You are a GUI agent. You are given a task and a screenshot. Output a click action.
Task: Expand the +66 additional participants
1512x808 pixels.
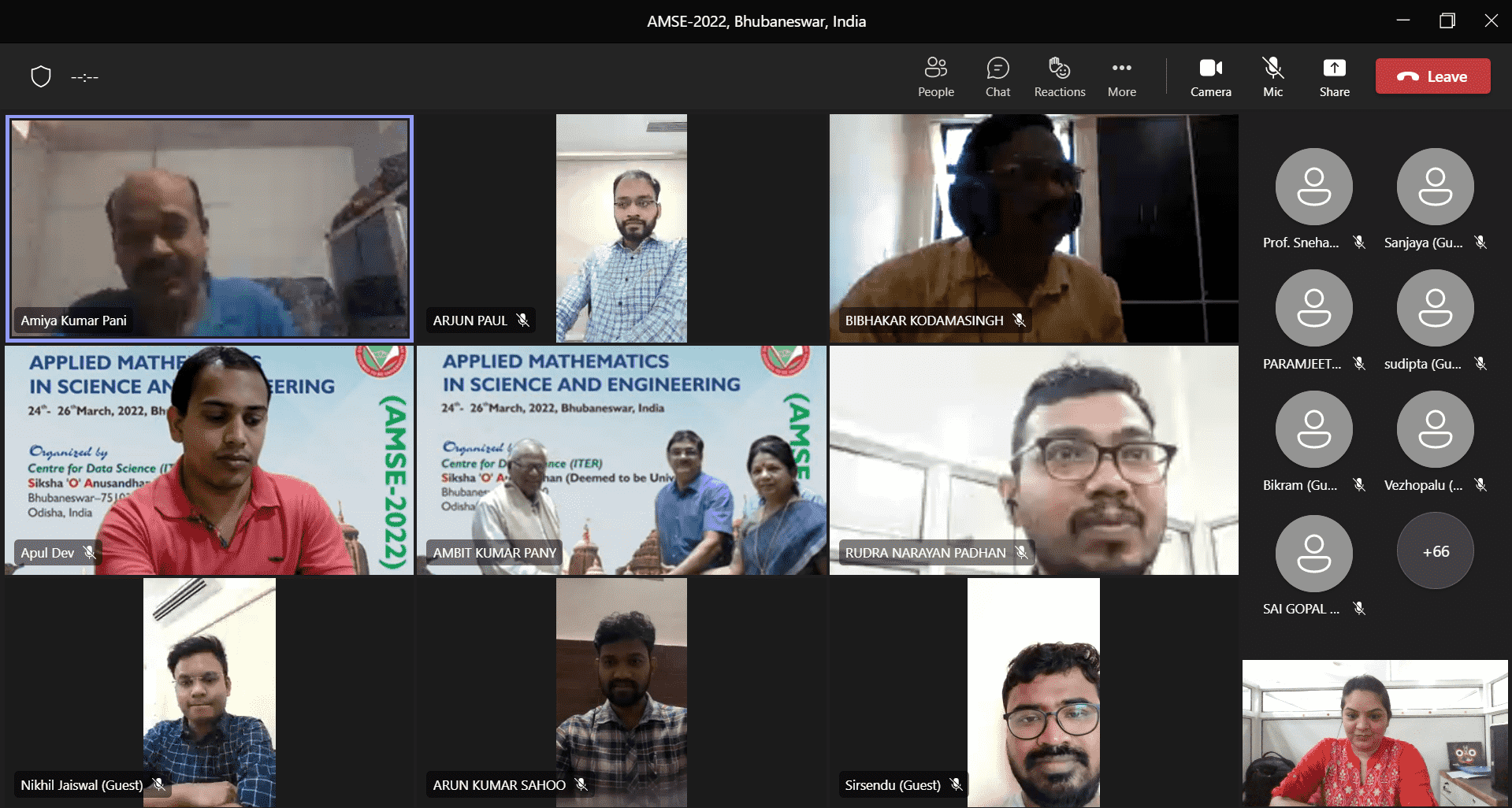tap(1435, 551)
